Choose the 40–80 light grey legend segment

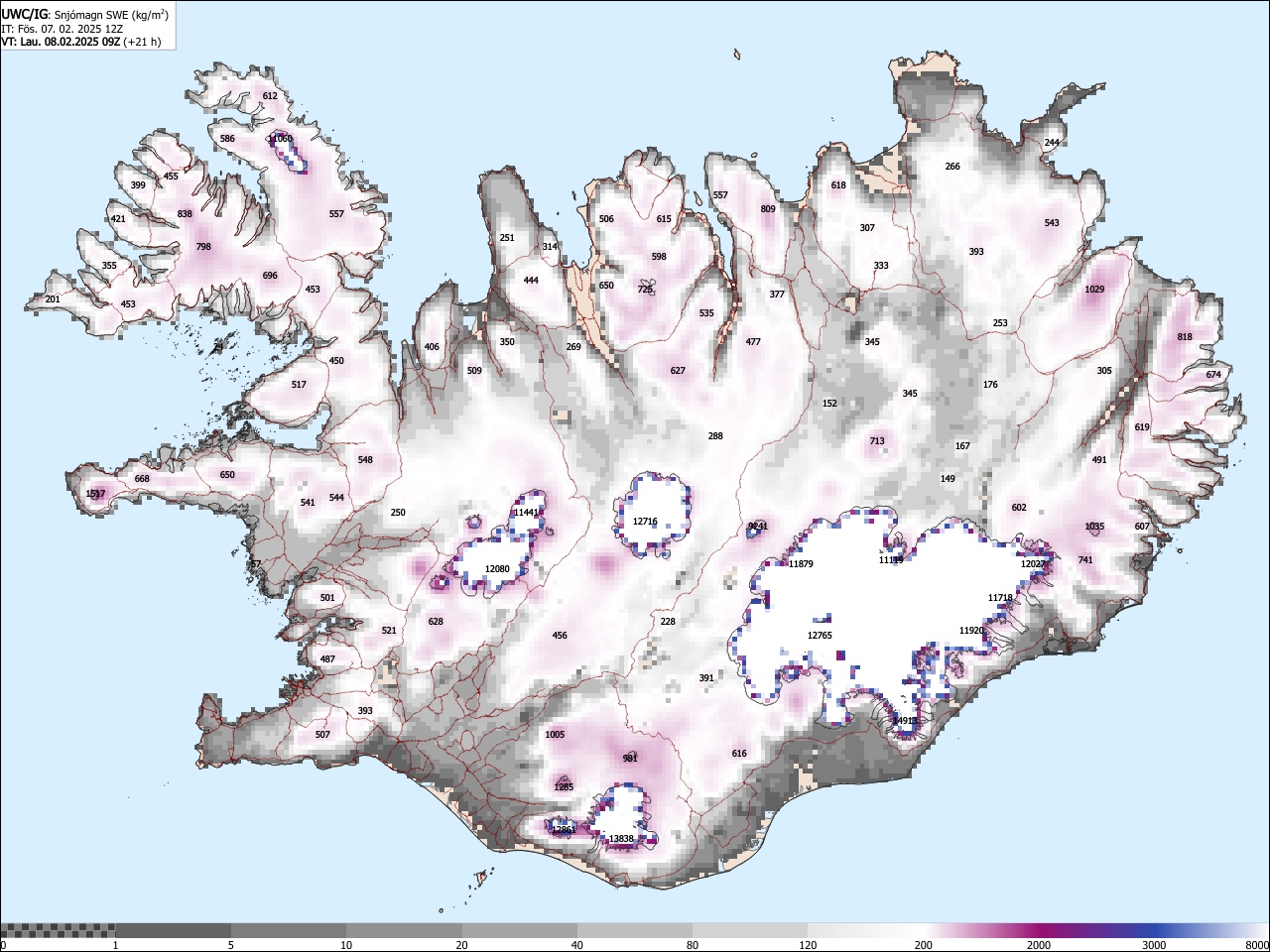[635, 930]
